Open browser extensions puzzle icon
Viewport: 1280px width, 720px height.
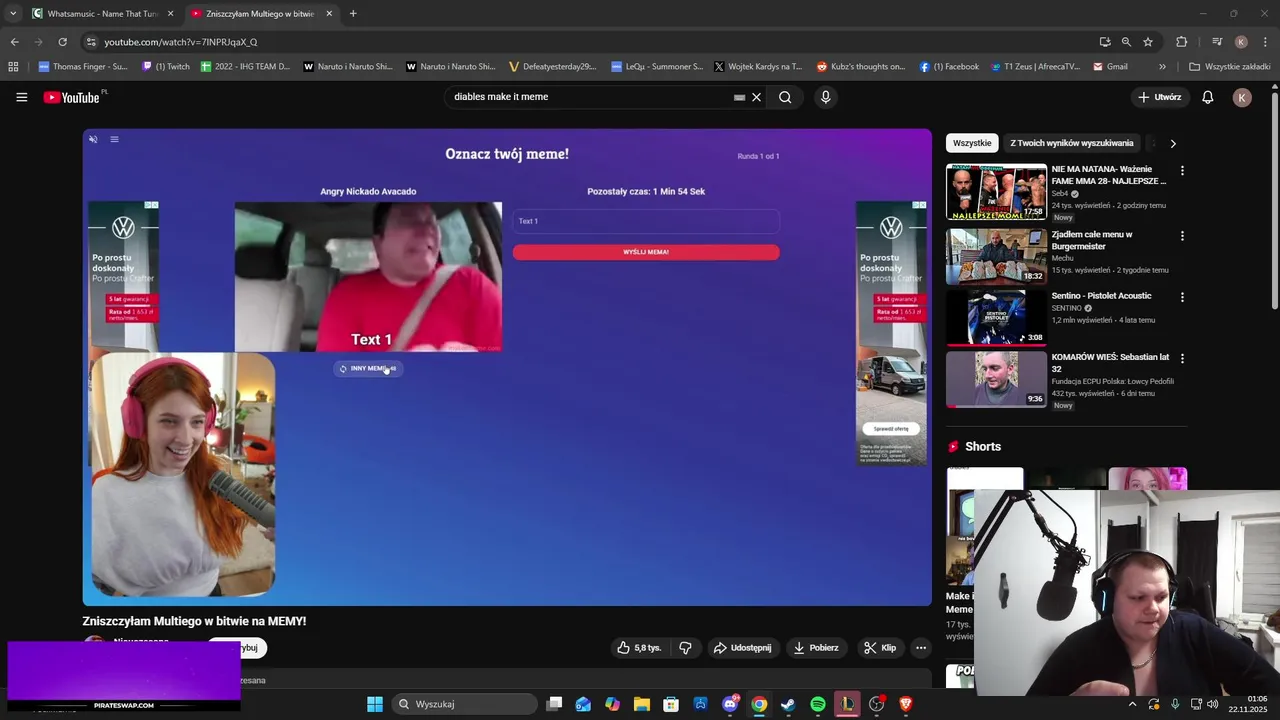(x=1182, y=42)
